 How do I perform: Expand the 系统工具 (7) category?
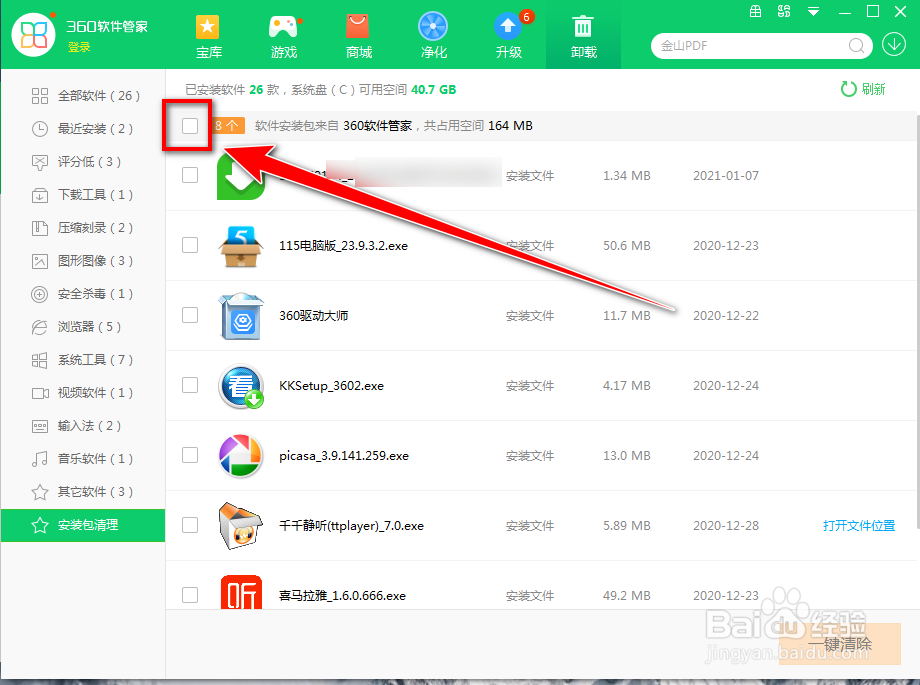pos(84,360)
